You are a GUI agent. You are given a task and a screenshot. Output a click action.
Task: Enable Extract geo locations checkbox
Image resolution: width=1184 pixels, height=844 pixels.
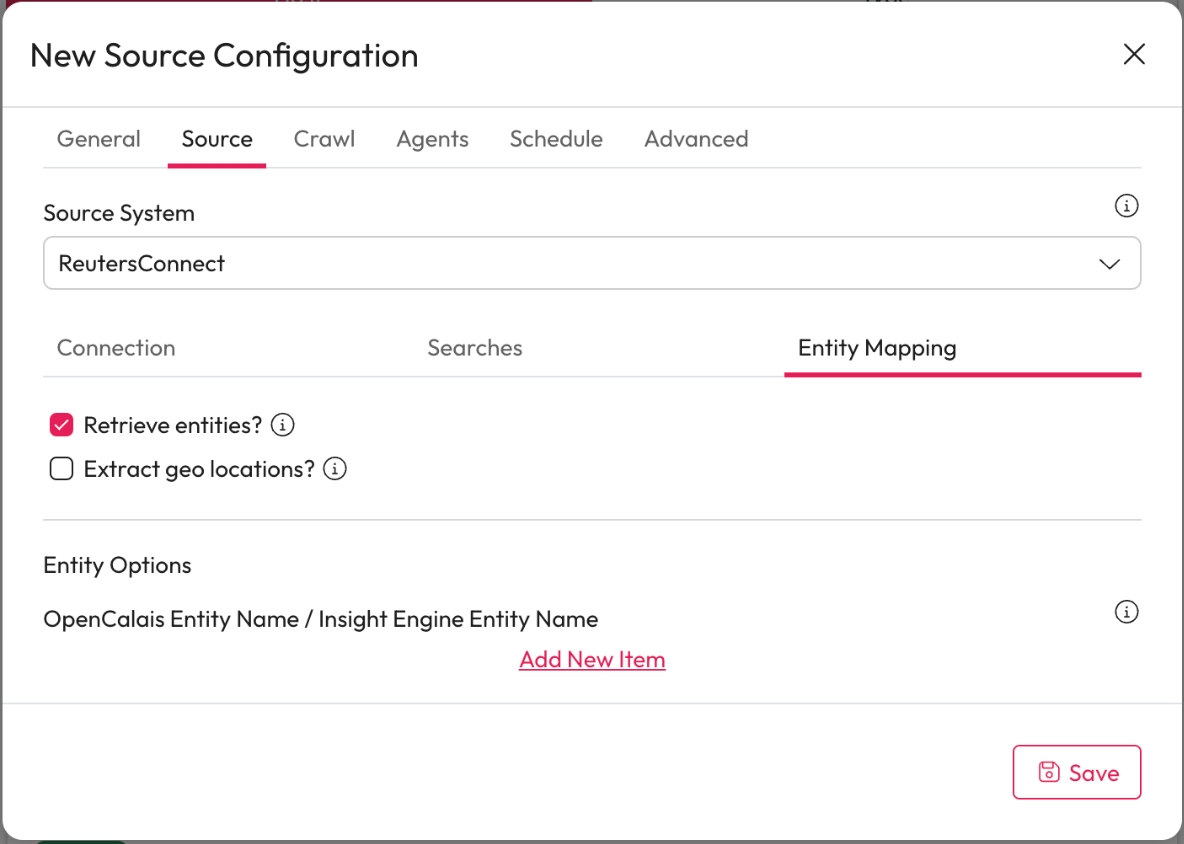[62, 469]
